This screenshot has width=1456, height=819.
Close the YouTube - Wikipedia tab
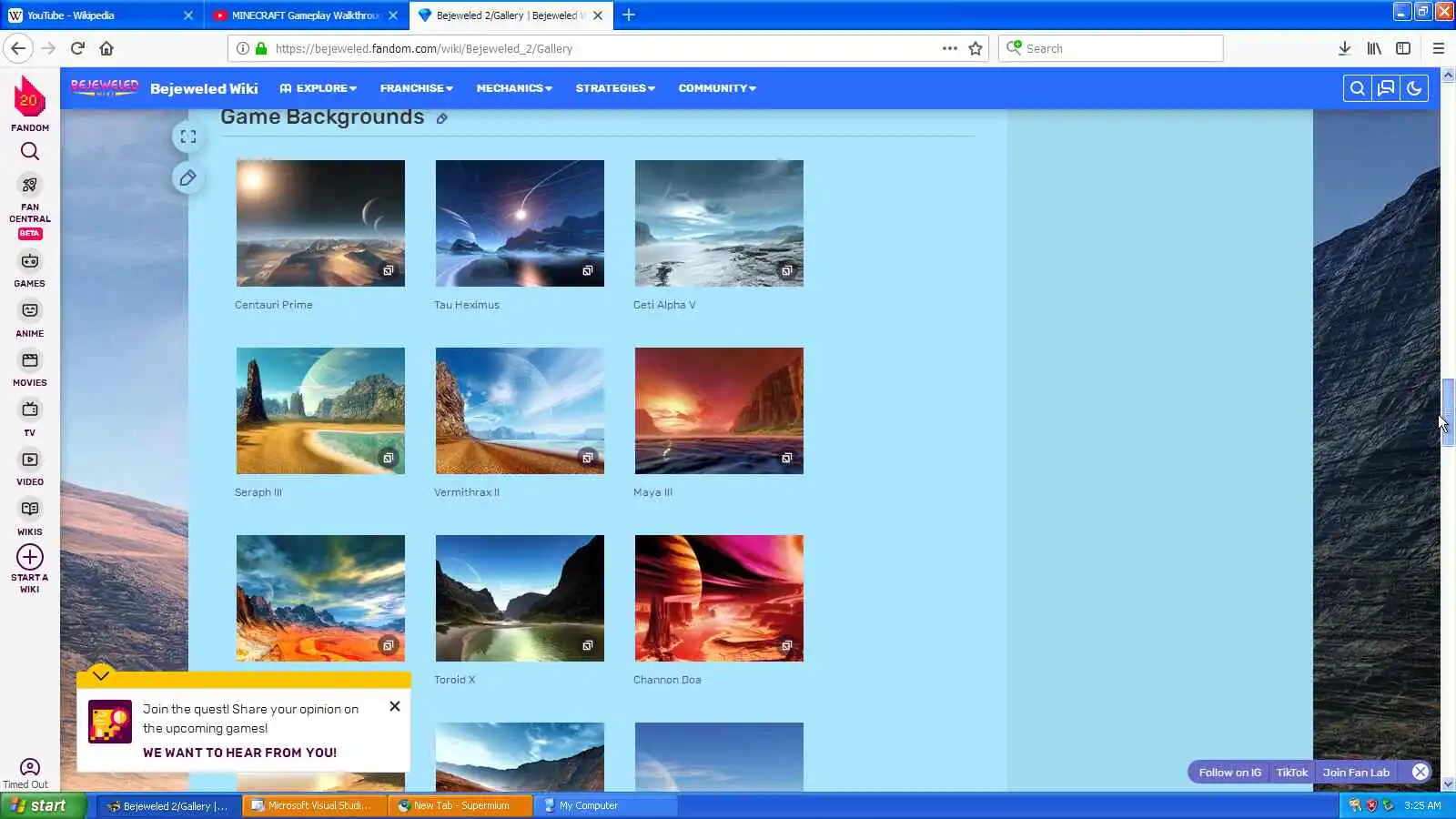pyautogui.click(x=188, y=15)
